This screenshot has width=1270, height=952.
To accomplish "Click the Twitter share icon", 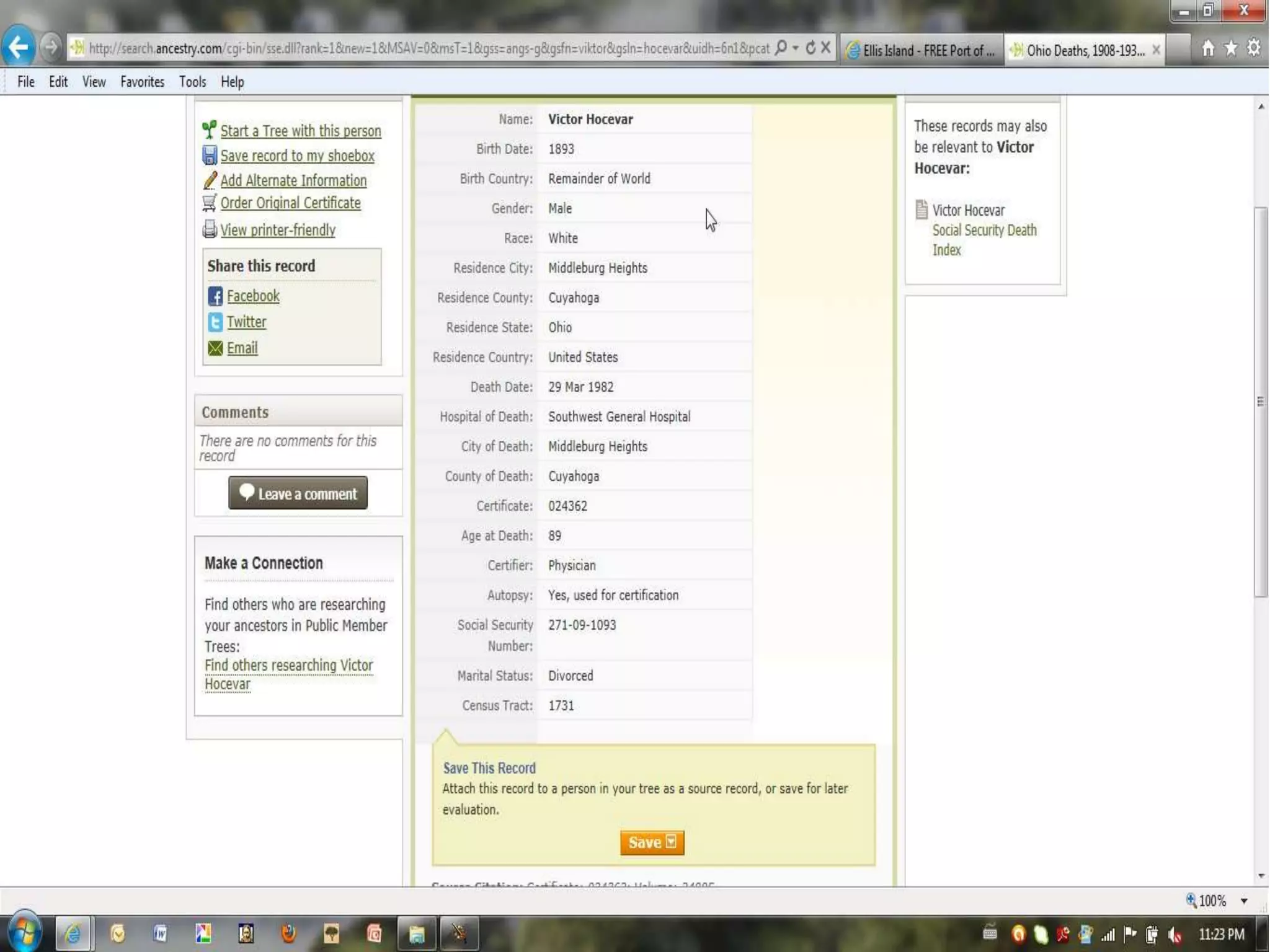I will (215, 322).
